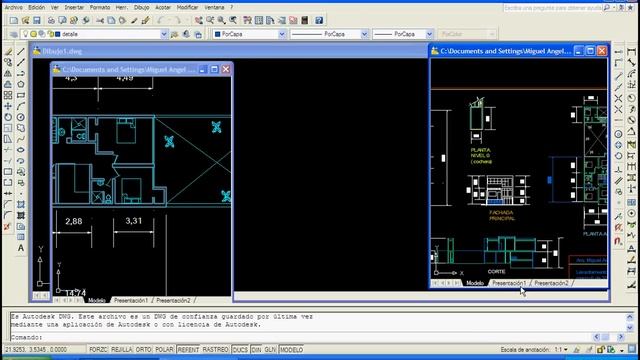Open the Ventana menu
The height and width of the screenshot is (360, 640).
(214, 7)
